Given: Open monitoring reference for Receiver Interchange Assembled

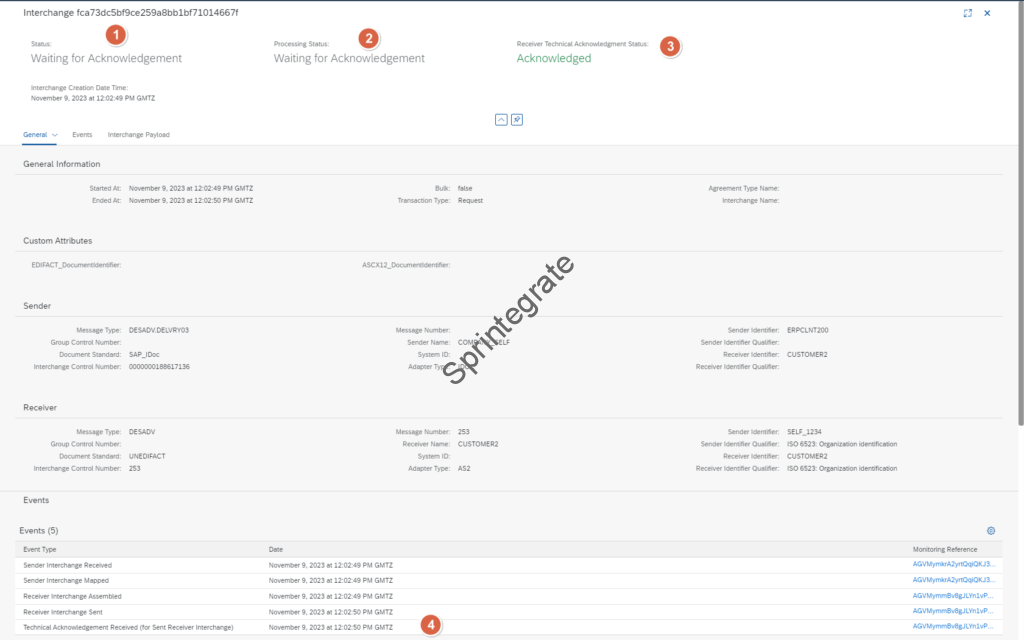Looking at the screenshot, I should [x=953, y=595].
